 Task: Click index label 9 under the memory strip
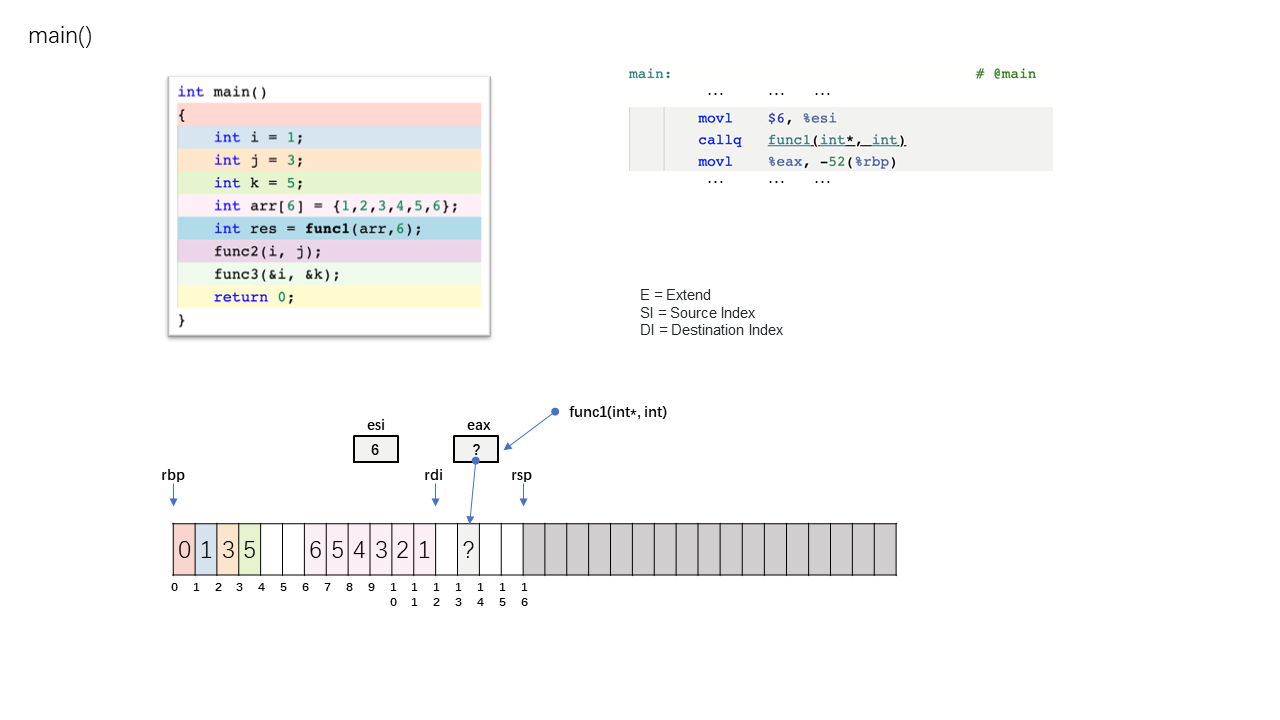[x=371, y=587]
